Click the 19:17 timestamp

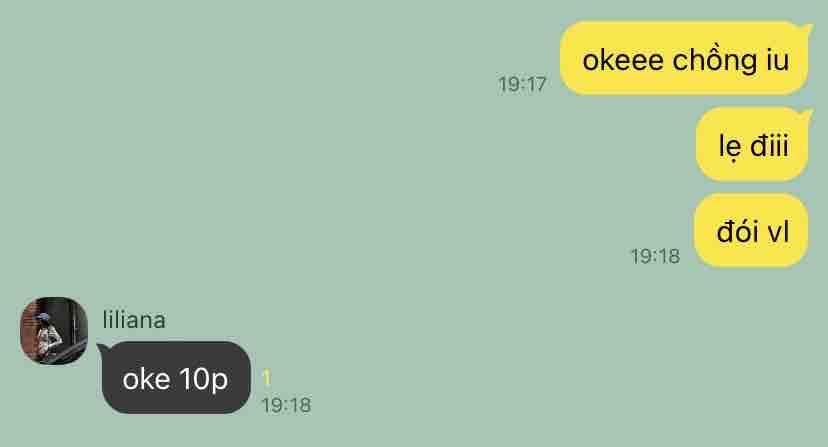(x=522, y=85)
